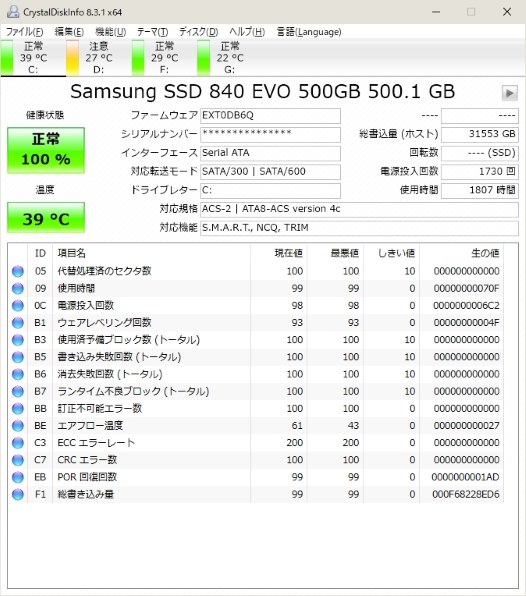Click the しきい値 column header

click(x=391, y=253)
